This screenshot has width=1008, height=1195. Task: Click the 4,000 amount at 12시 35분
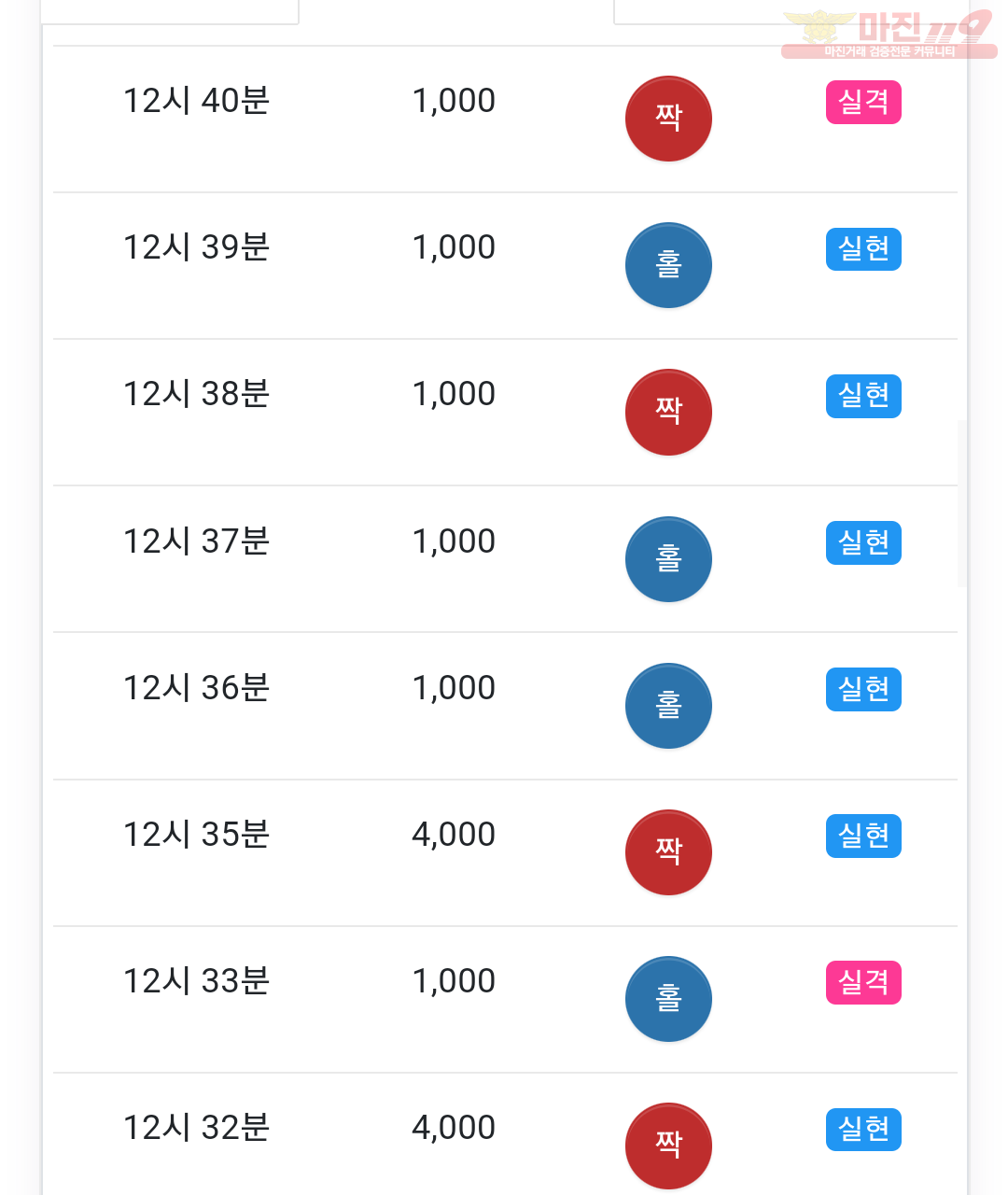click(x=454, y=835)
